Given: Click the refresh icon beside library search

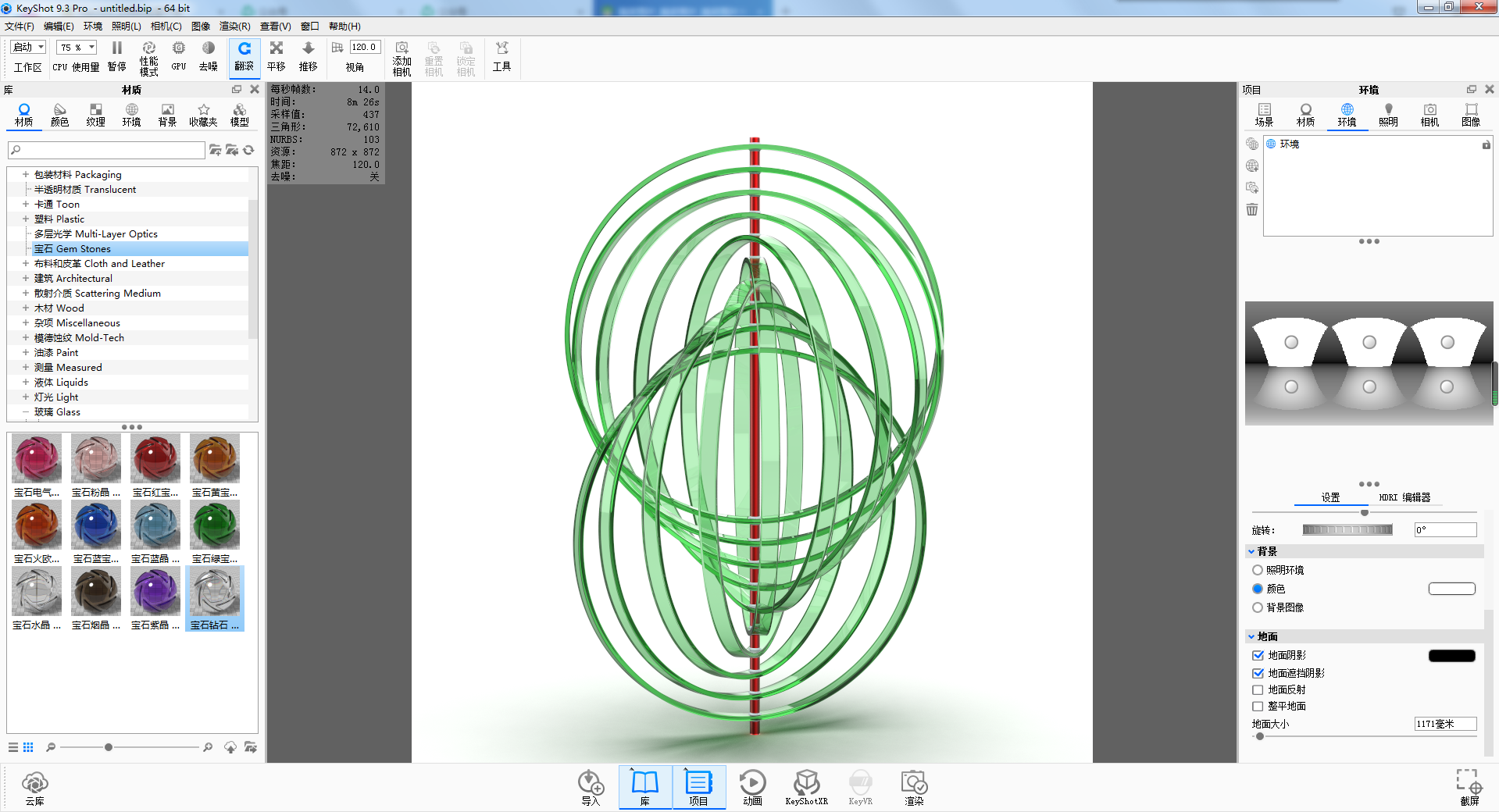Looking at the screenshot, I should pos(248,150).
